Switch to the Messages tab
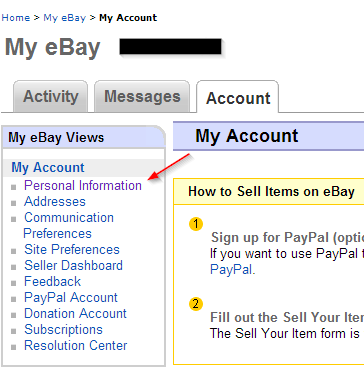Viewport: 364px width, 381px height. point(142,97)
